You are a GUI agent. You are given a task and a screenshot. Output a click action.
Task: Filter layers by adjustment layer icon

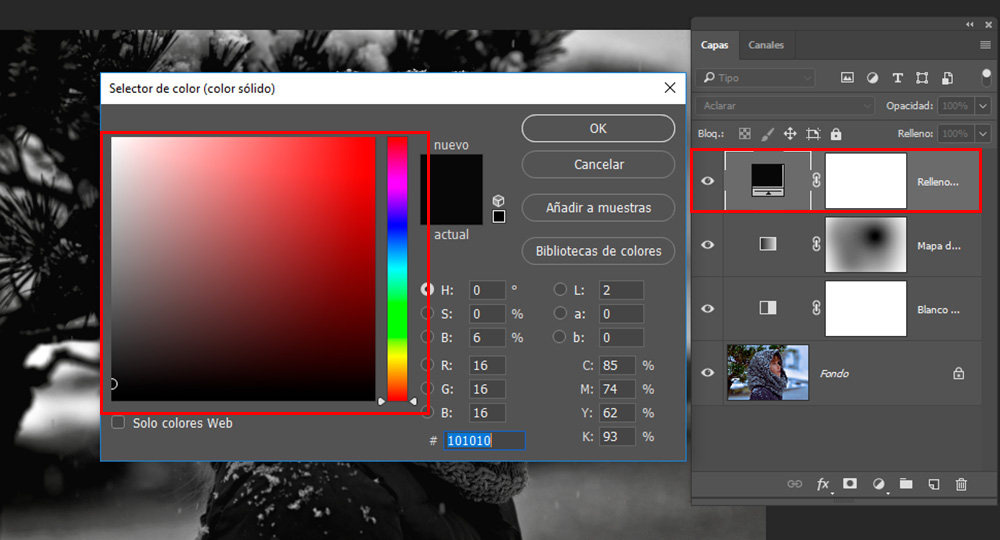click(872, 78)
